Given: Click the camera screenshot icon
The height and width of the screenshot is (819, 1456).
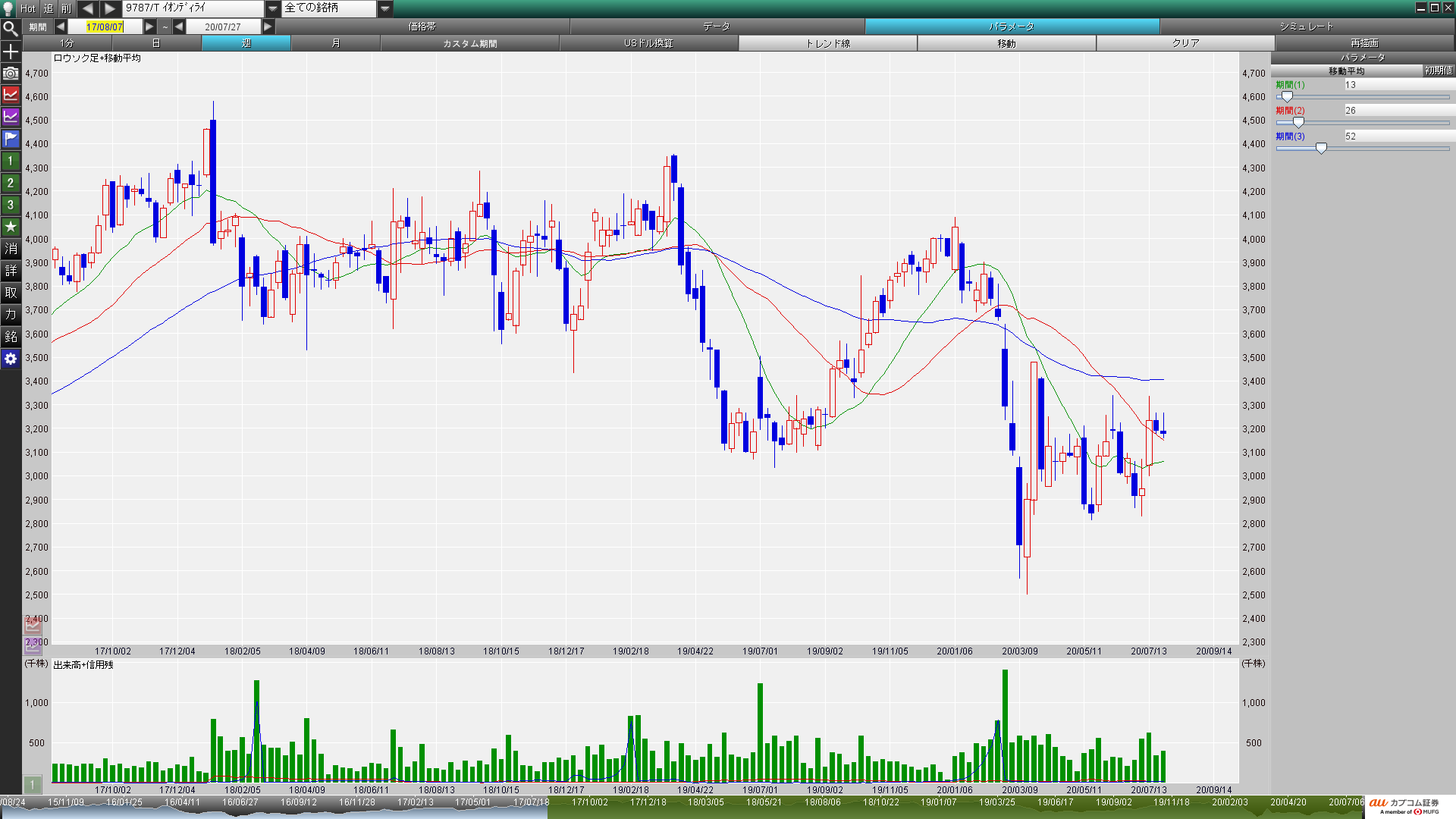Looking at the screenshot, I should click(x=11, y=73).
